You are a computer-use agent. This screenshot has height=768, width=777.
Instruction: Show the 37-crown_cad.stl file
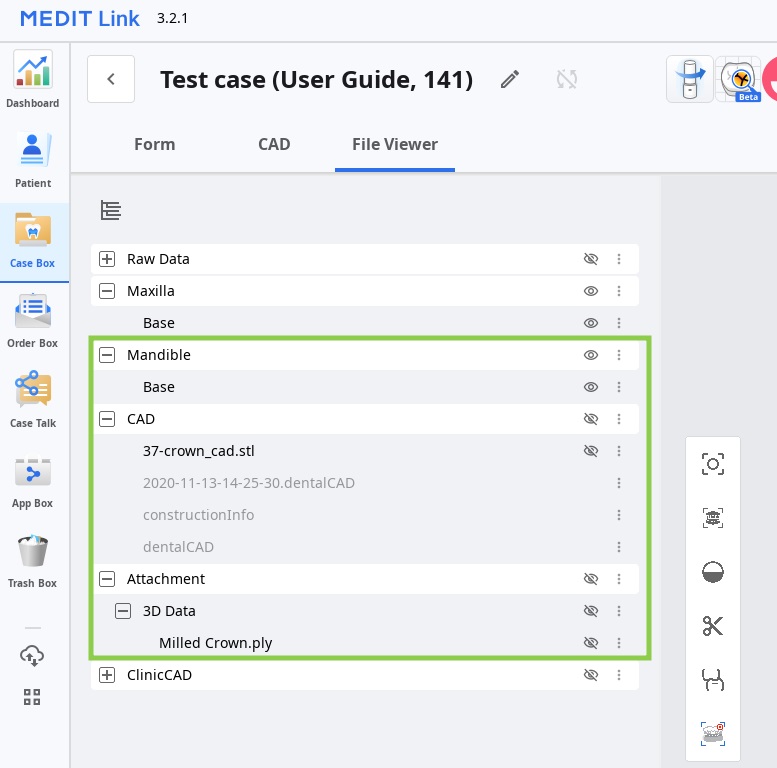pos(591,451)
